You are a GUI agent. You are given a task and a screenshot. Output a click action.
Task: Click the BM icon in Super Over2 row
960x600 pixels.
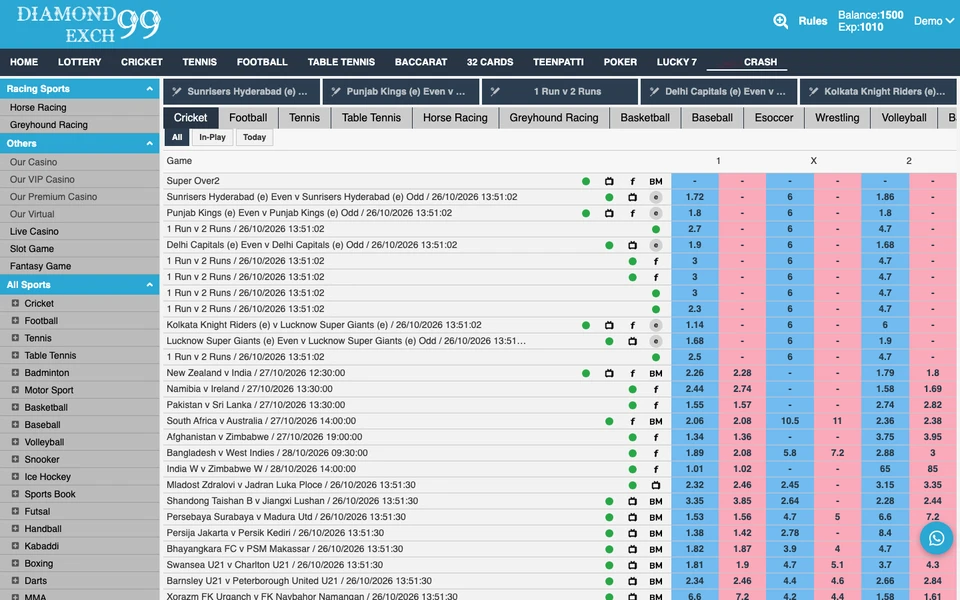click(656, 181)
